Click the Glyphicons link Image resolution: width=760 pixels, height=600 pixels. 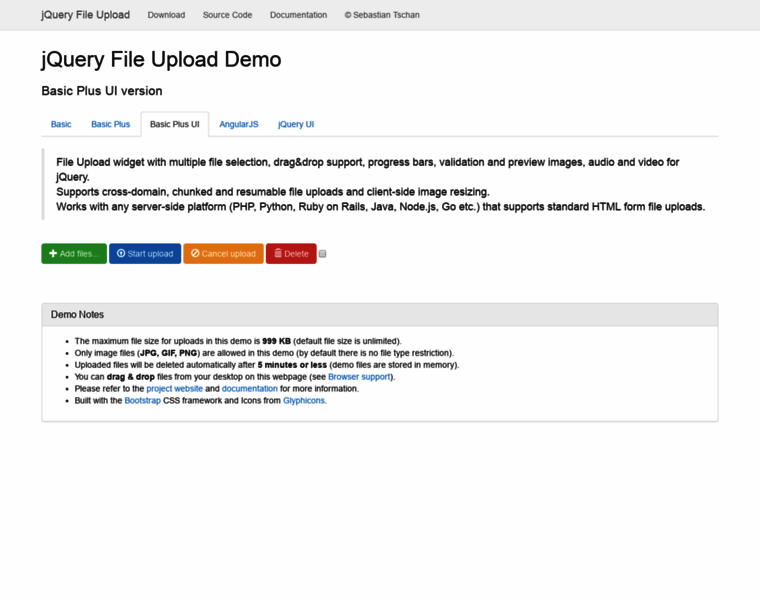[x=304, y=400]
